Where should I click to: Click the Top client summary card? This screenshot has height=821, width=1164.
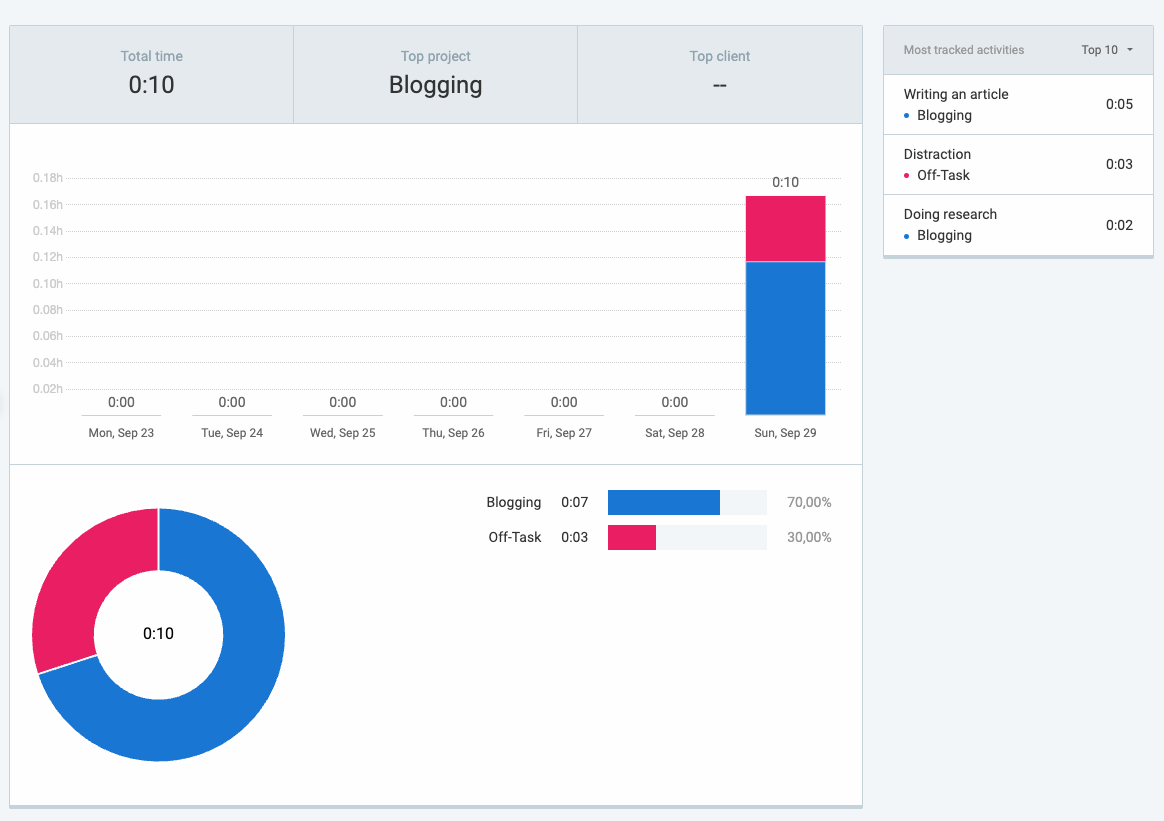click(x=719, y=74)
